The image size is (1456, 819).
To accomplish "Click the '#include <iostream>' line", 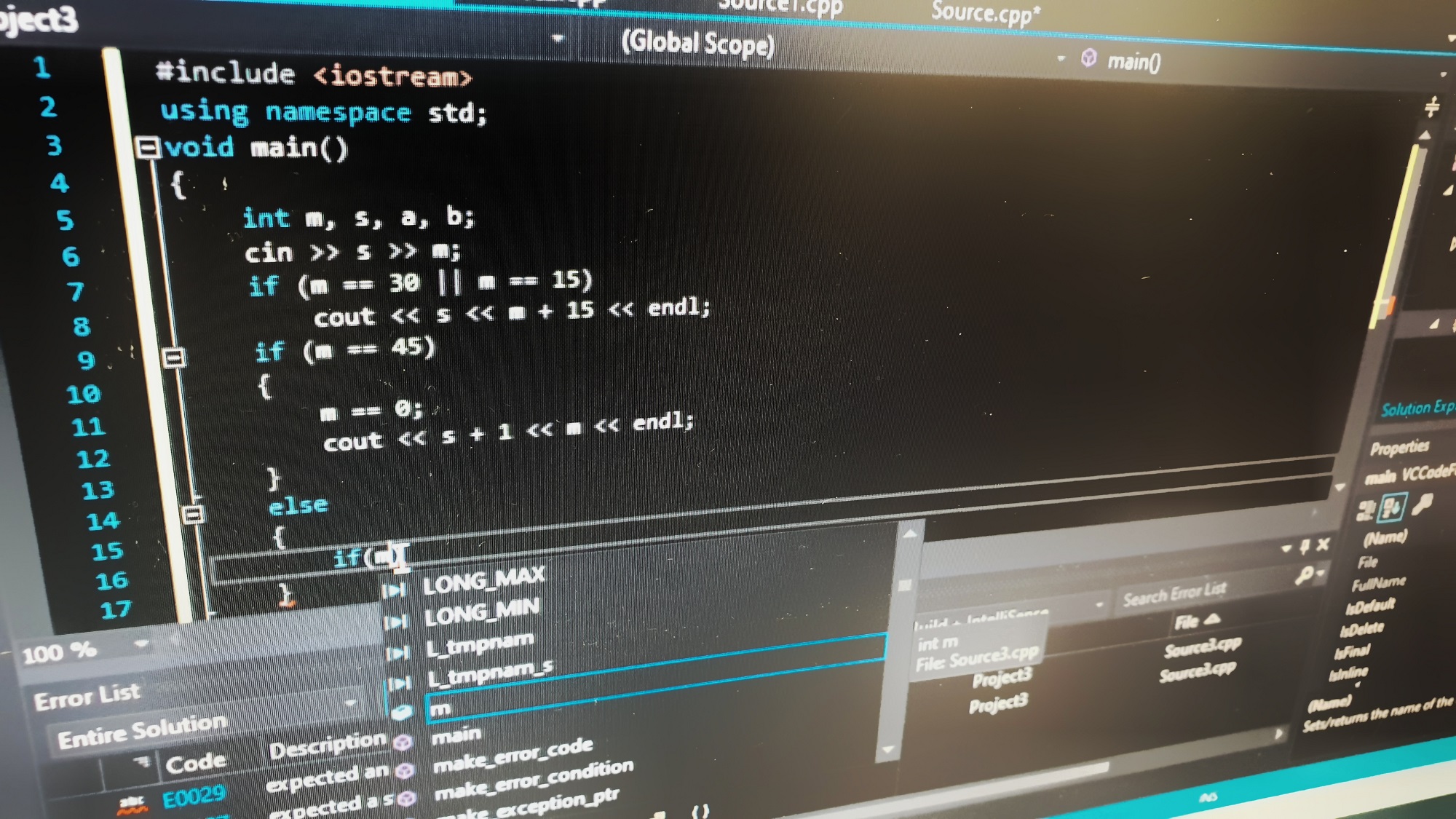I will tap(314, 74).
